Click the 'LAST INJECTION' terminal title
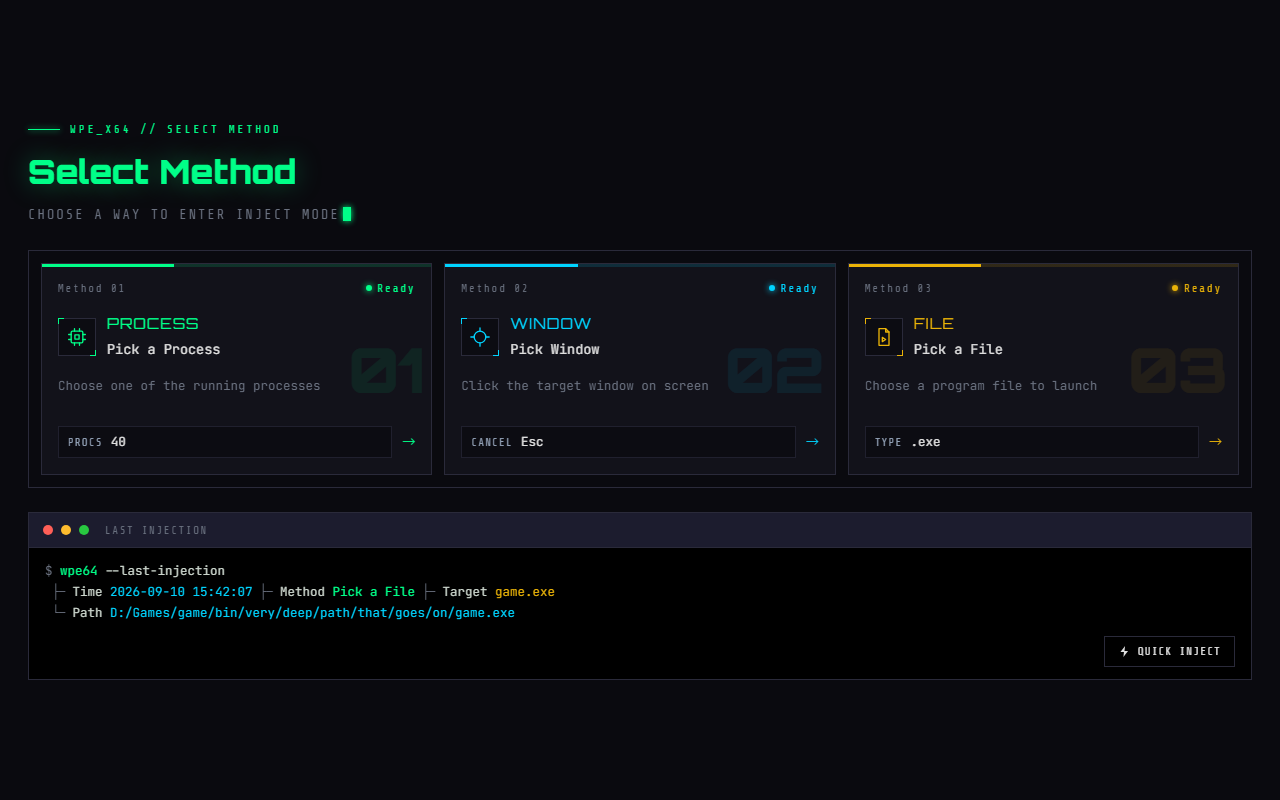This screenshot has width=1280, height=800. [x=156, y=530]
